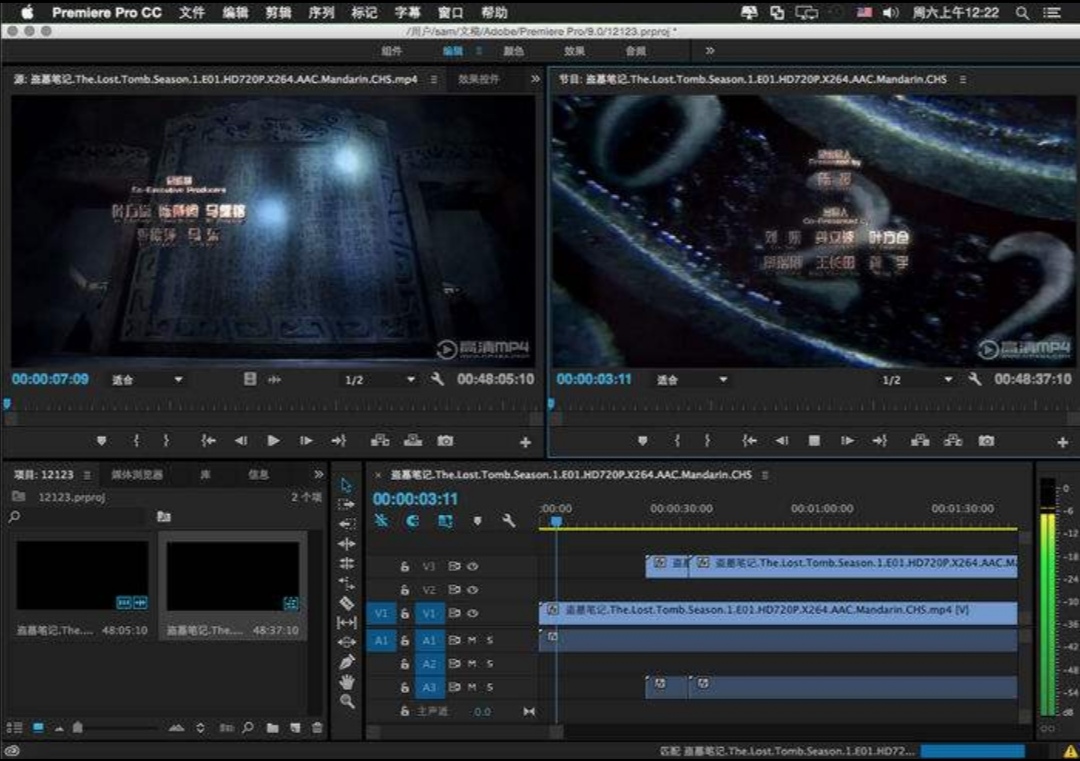Select the Hand tool in tools panel

tap(347, 681)
